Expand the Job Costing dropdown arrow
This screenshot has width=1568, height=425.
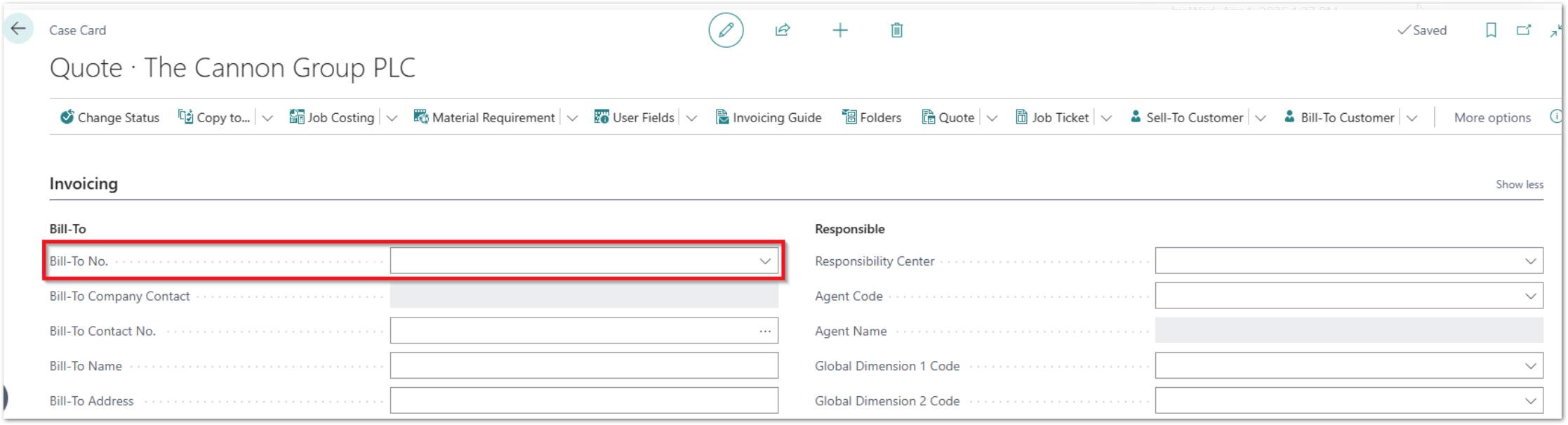click(392, 118)
